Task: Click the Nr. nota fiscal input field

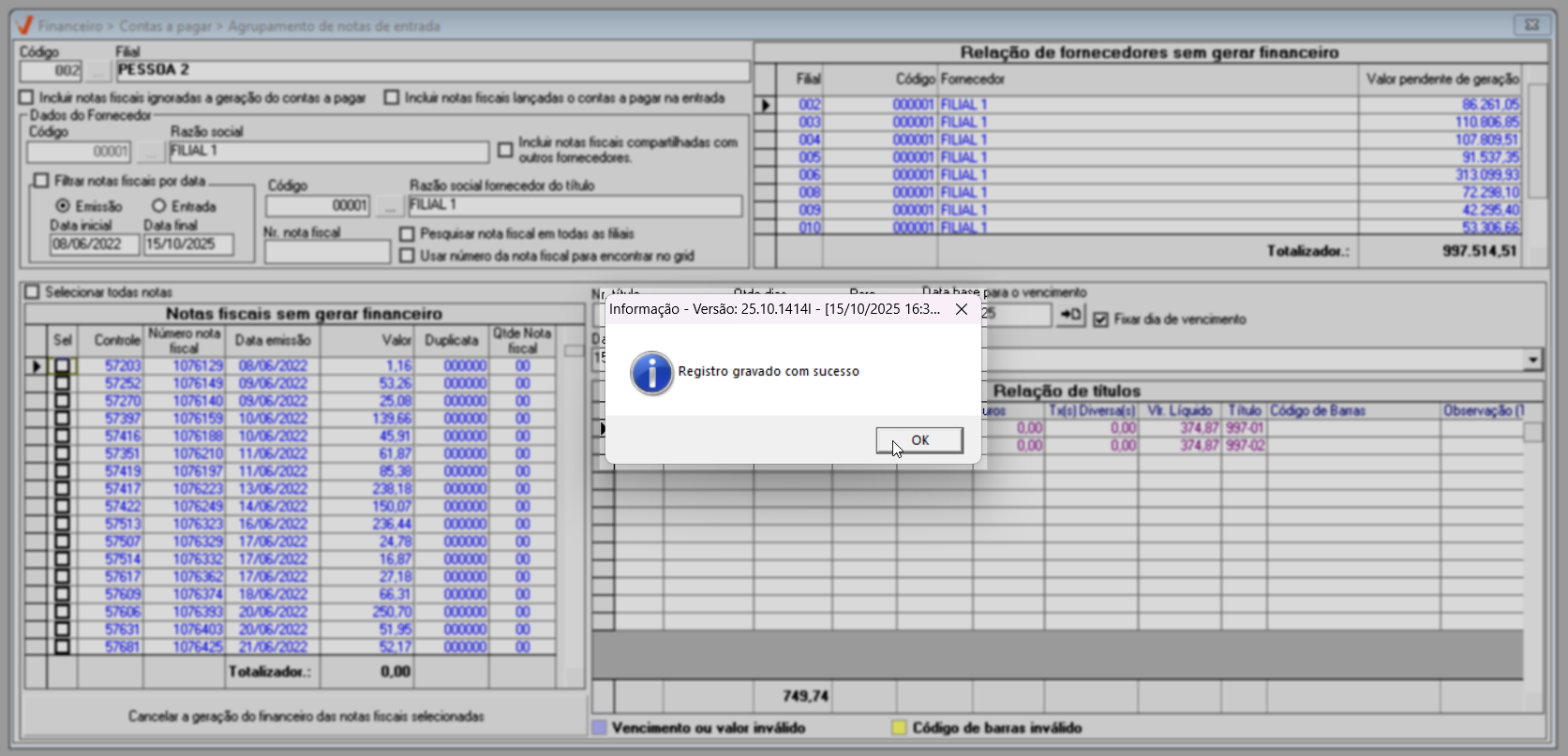Action: click(x=327, y=252)
